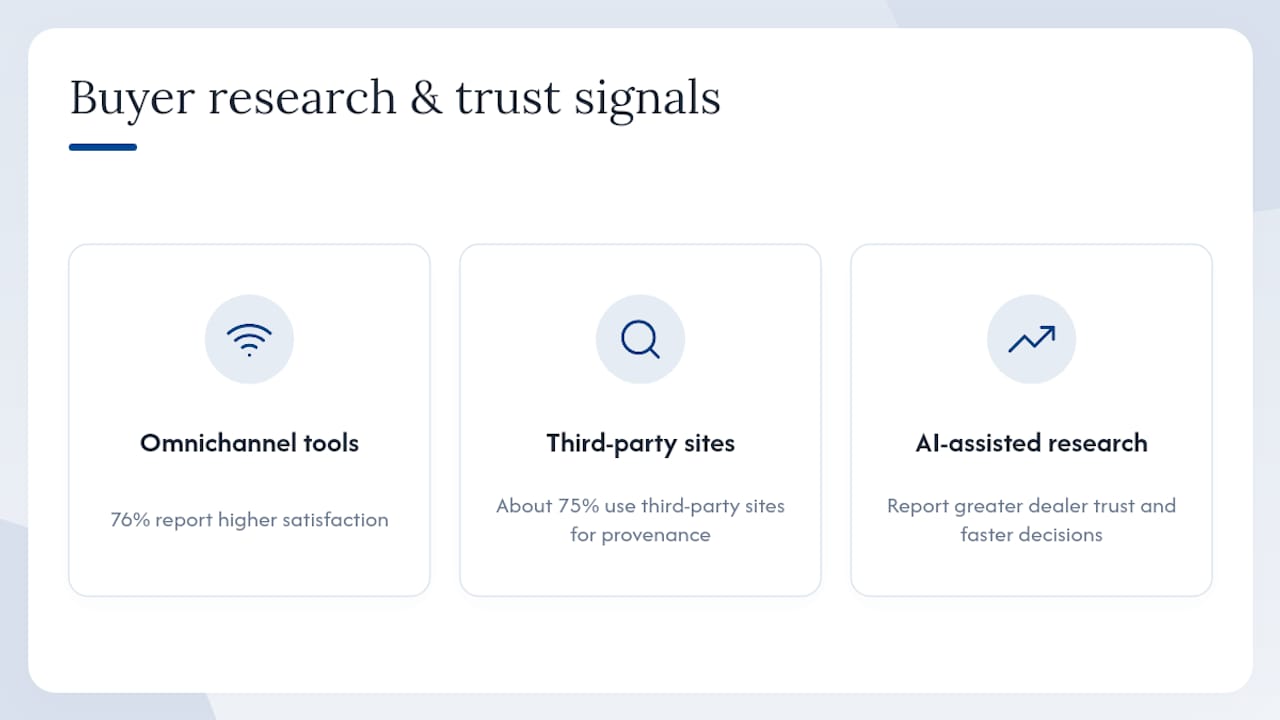Viewport: 1280px width, 720px height.
Task: Click the word 'Omnichannel' in the first heading
Action: tap(208, 443)
